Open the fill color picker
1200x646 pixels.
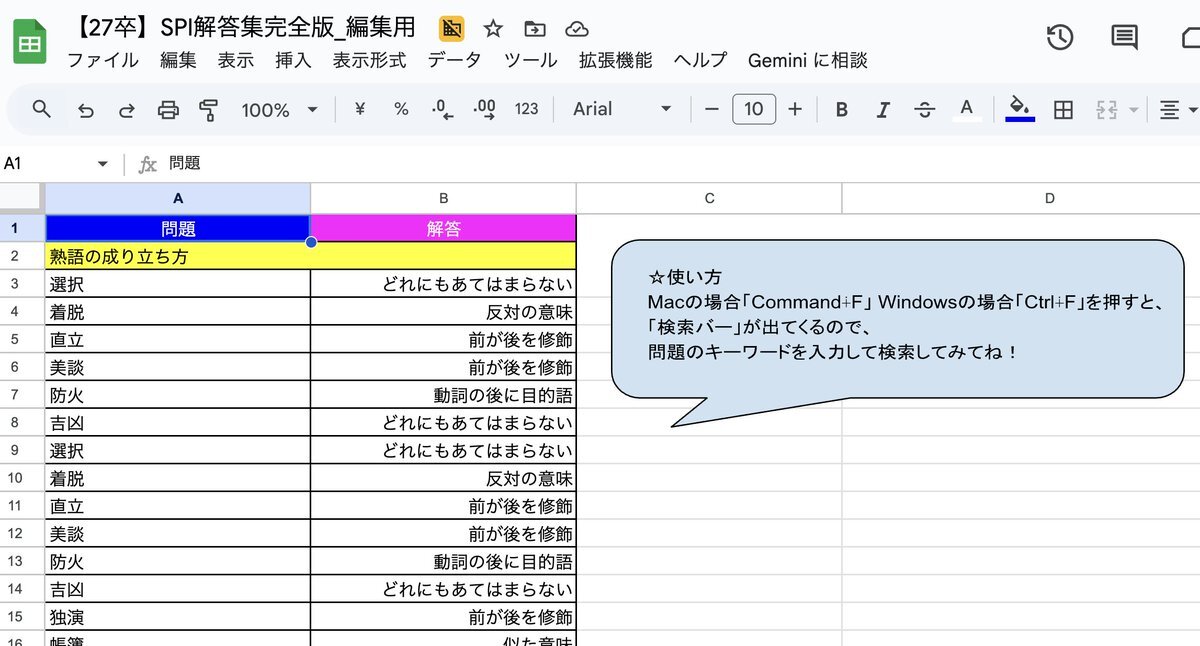point(1020,109)
